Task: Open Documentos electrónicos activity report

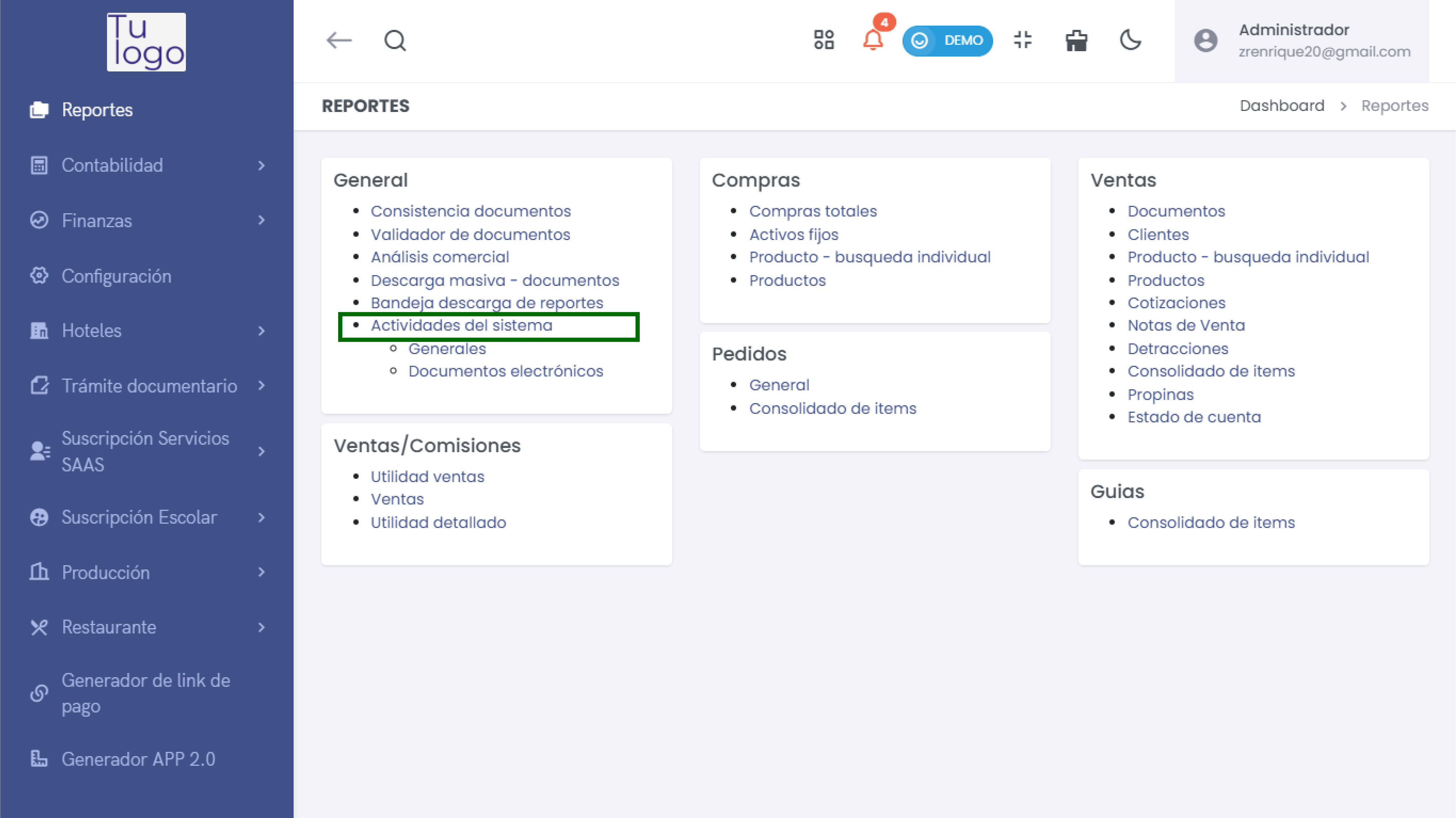Action: [506, 371]
